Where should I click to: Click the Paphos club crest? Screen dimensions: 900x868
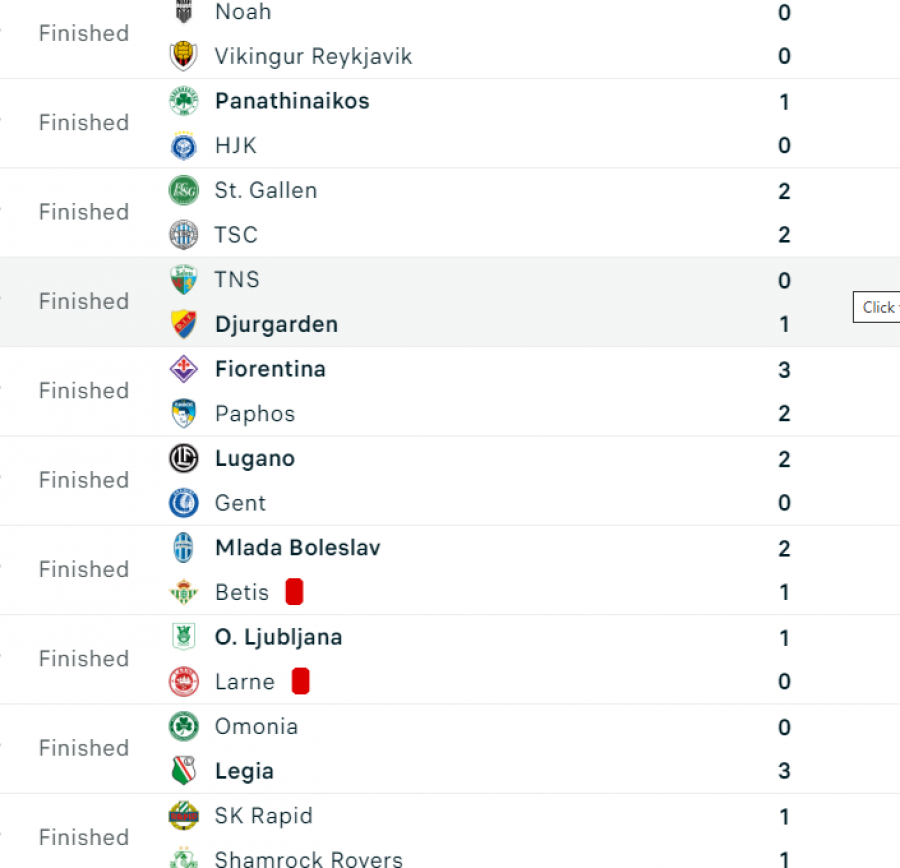(x=184, y=414)
